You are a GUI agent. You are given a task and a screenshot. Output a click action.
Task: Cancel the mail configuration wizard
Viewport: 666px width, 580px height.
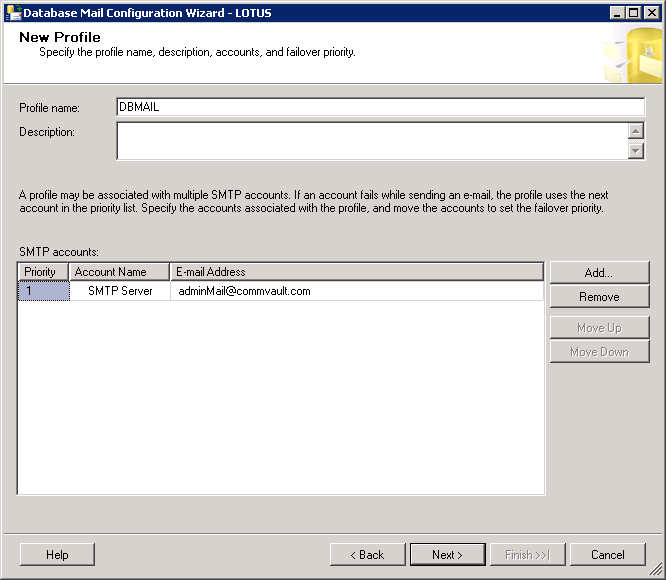pyautogui.click(x=608, y=555)
